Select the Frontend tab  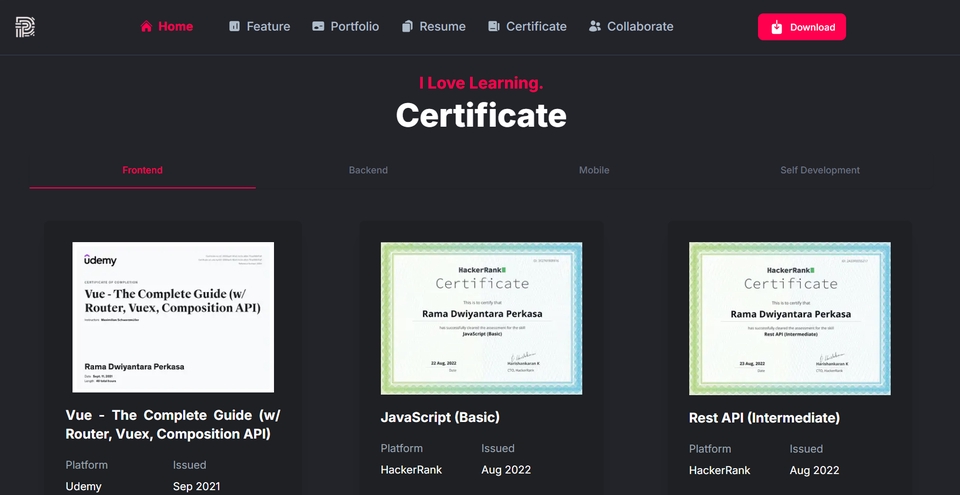point(143,170)
